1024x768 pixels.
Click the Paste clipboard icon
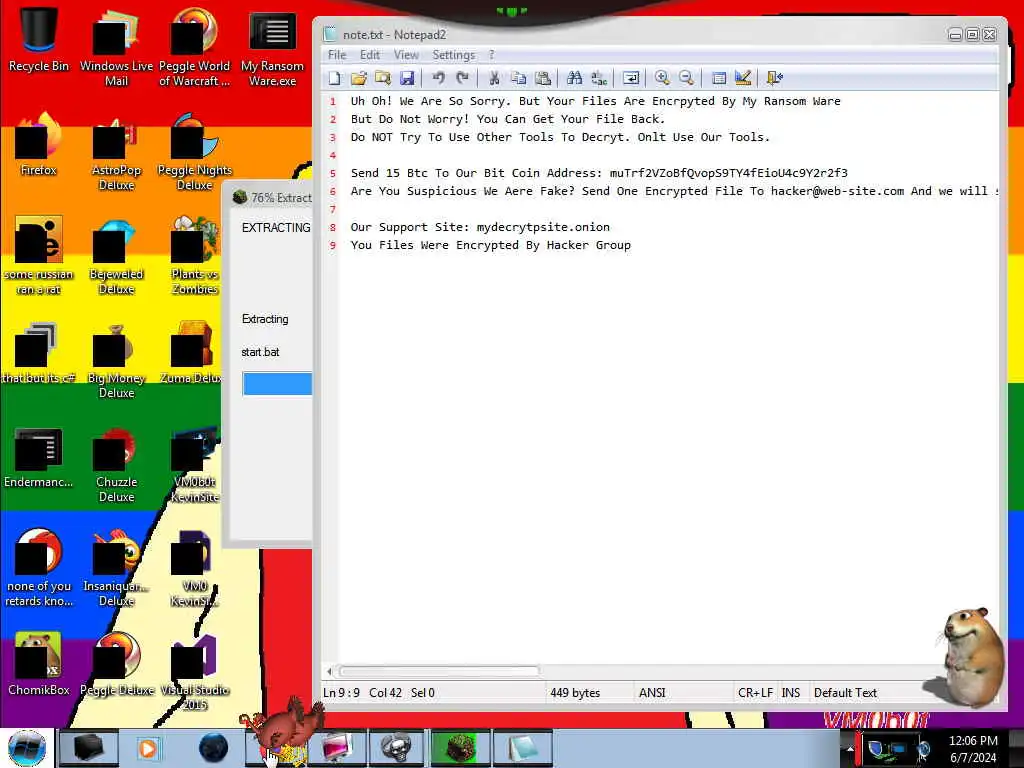543,78
